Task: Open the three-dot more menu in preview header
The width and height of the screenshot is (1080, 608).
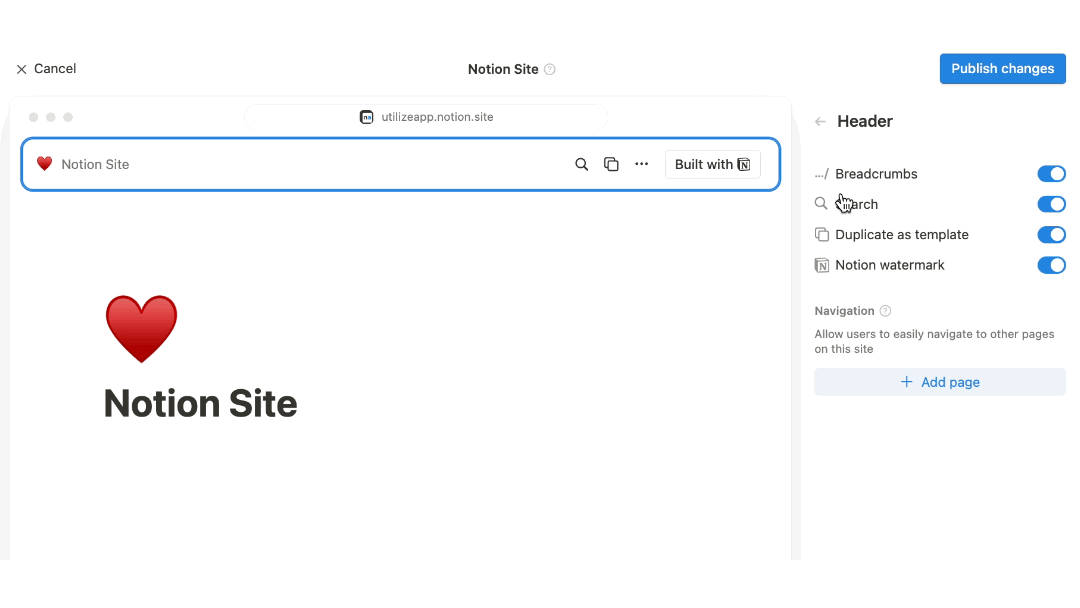Action: pos(641,165)
